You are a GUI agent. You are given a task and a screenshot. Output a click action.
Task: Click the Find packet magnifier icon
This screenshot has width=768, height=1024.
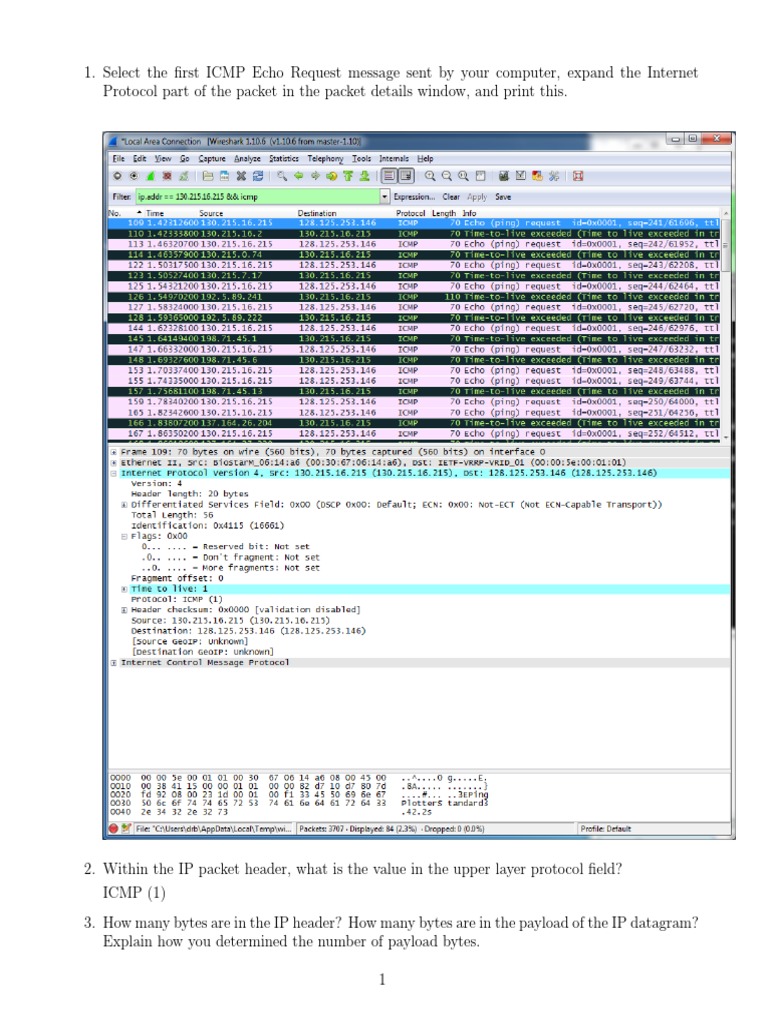281,176
